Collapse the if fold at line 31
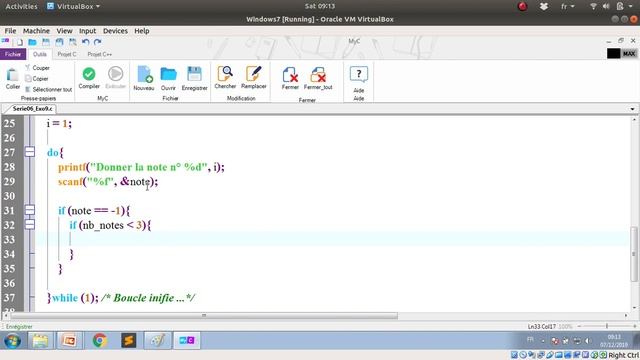This screenshot has height=360, width=640. point(30,210)
